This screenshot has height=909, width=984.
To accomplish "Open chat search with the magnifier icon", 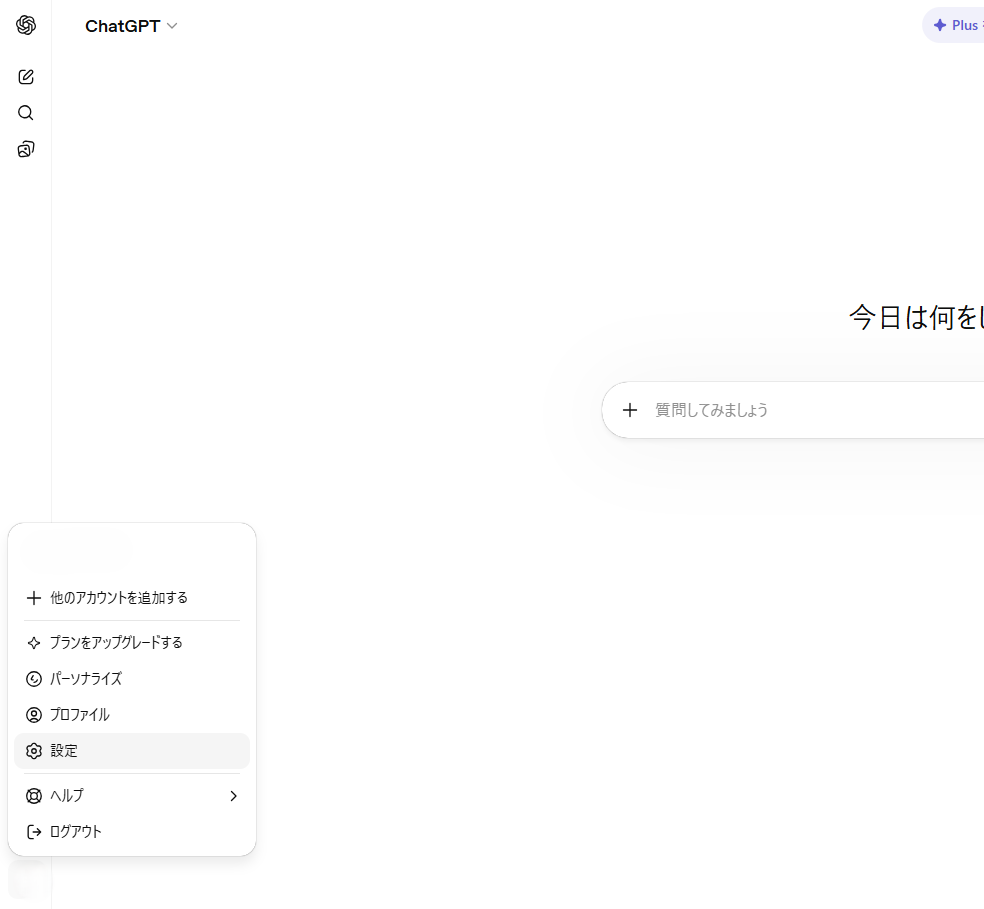I will coord(26,113).
